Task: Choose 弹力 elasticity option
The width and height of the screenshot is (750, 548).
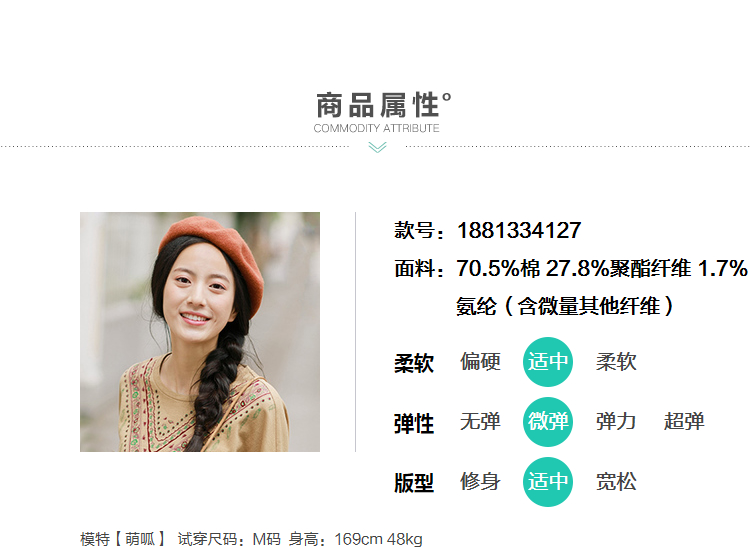Action: (616, 422)
